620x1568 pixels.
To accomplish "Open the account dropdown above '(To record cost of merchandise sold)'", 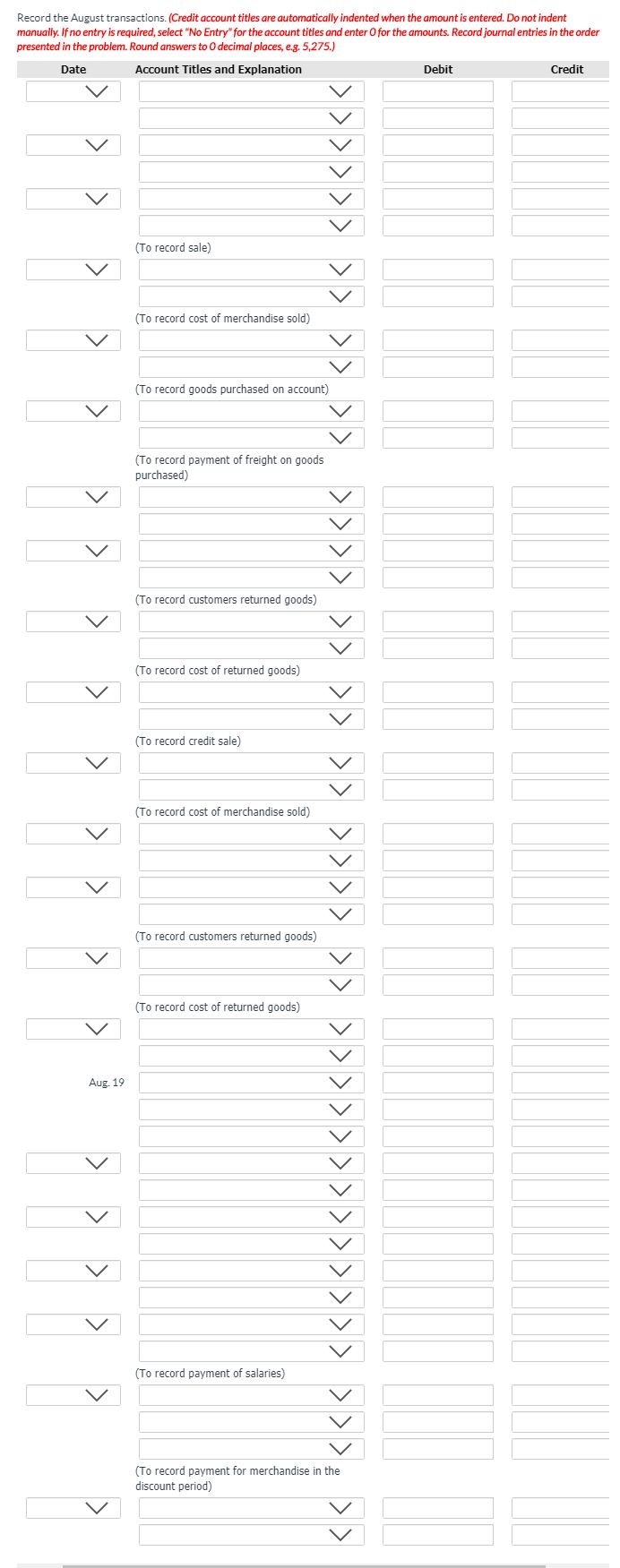I will 250,295.
